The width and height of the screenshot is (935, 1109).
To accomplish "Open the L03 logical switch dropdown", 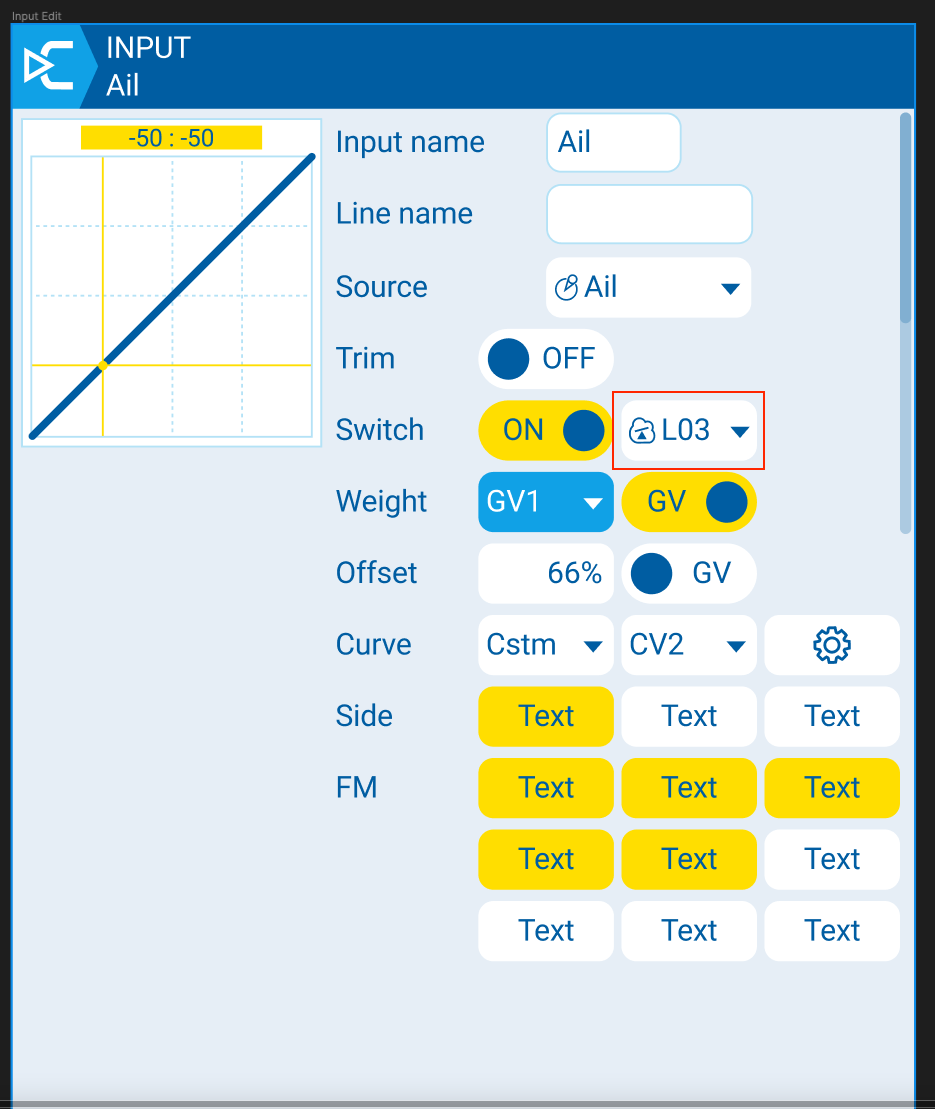I will click(x=688, y=430).
